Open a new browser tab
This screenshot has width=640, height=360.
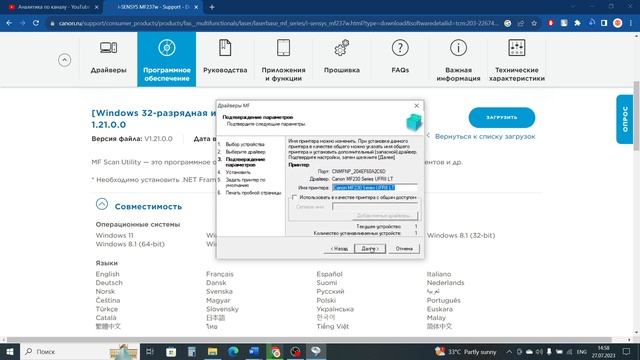[x=212, y=7]
